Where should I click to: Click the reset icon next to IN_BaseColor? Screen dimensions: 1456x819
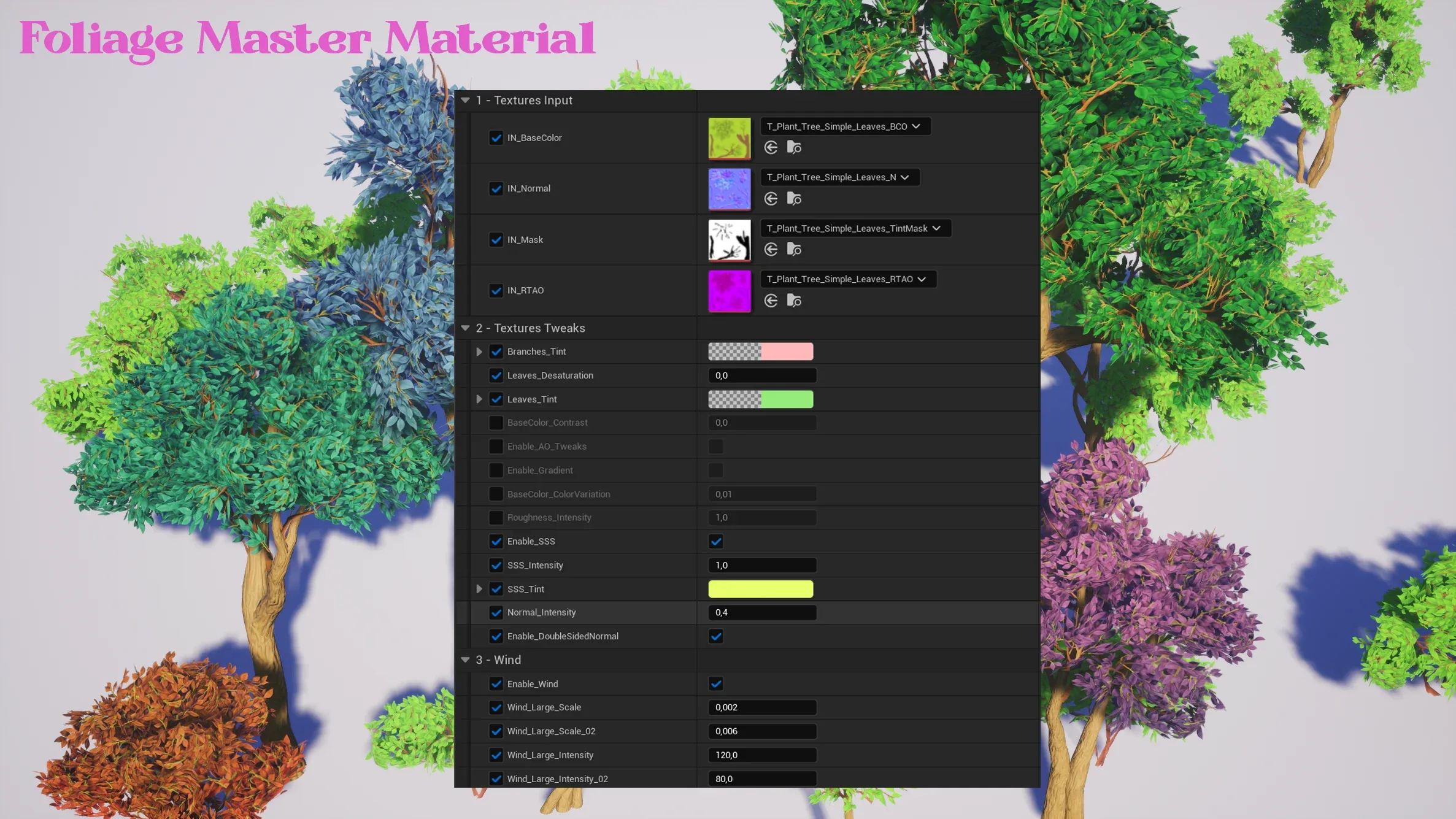(770, 148)
